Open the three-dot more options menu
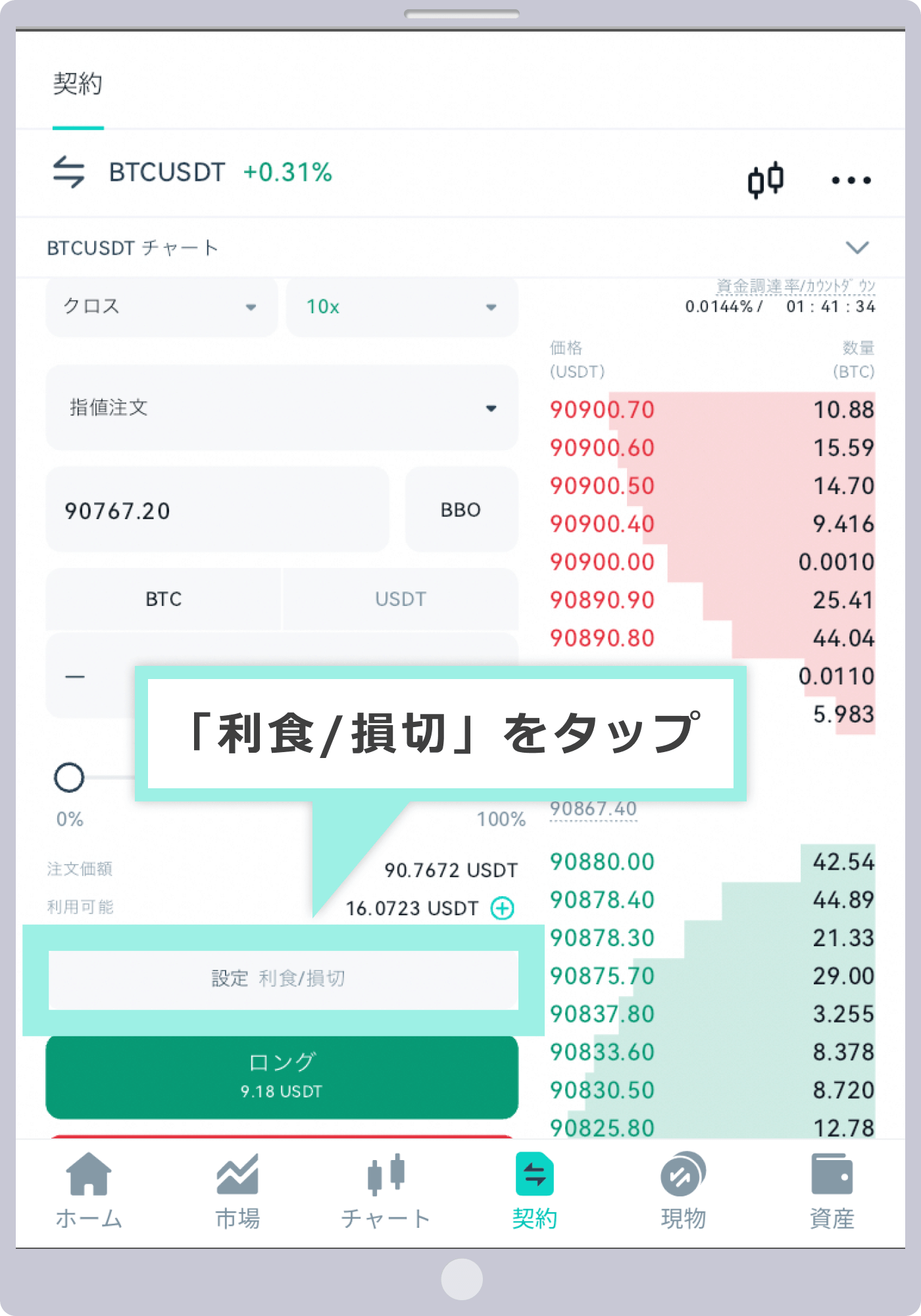This screenshot has height=1316, width=921. 851,180
